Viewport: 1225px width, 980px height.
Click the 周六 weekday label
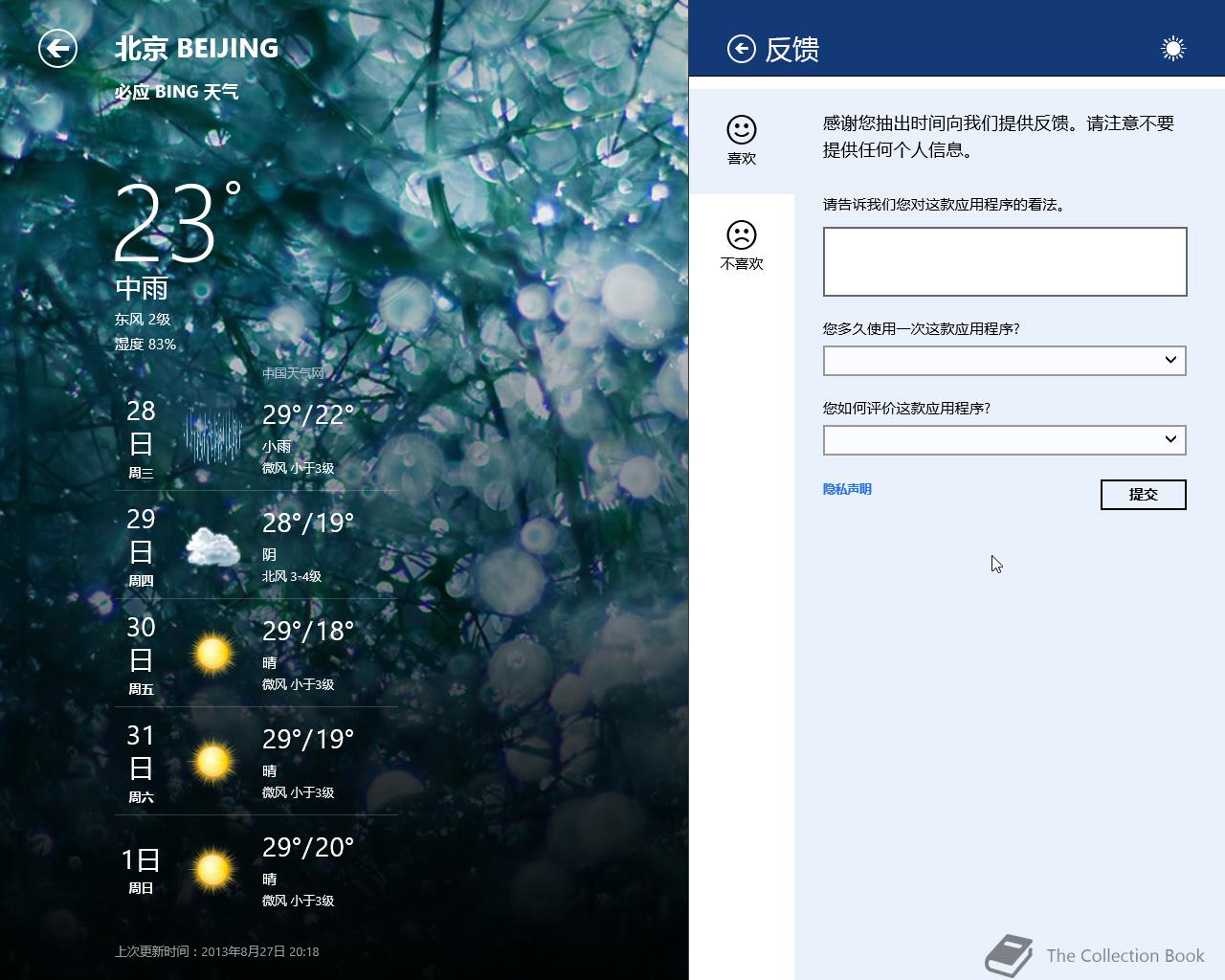(x=141, y=797)
